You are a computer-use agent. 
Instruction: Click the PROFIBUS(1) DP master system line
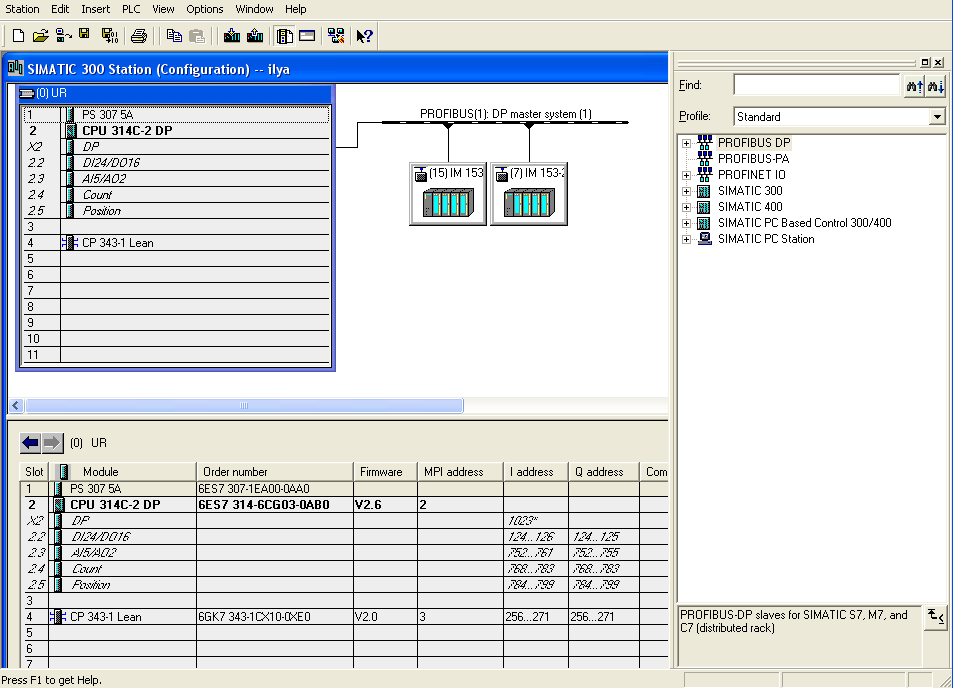coord(505,122)
